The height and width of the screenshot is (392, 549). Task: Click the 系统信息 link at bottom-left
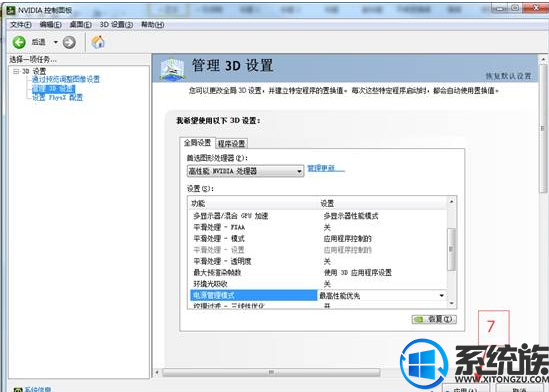38,389
